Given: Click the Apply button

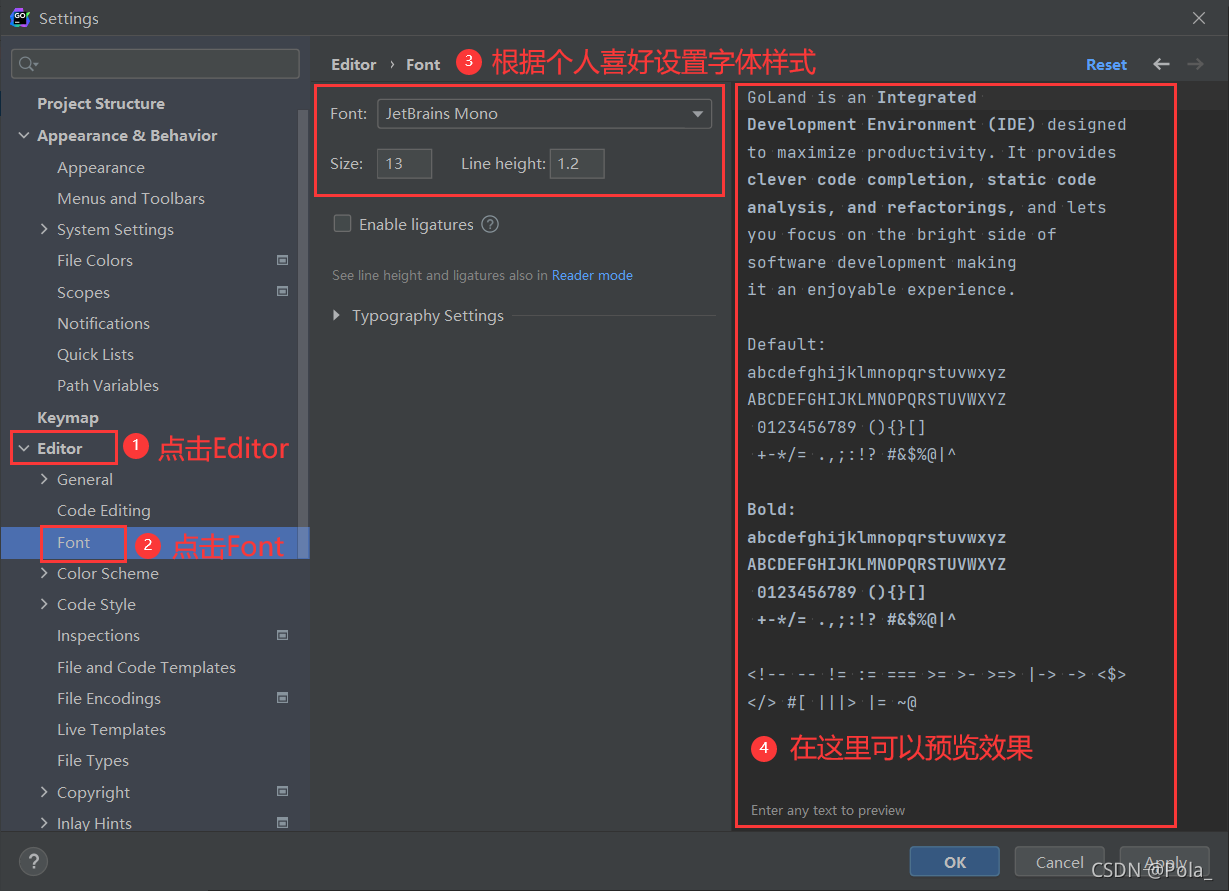Looking at the screenshot, I should pos(1165,862).
